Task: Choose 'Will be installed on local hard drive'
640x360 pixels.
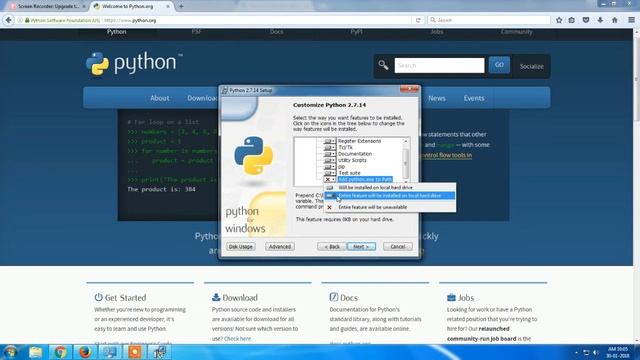Action: pos(390,188)
